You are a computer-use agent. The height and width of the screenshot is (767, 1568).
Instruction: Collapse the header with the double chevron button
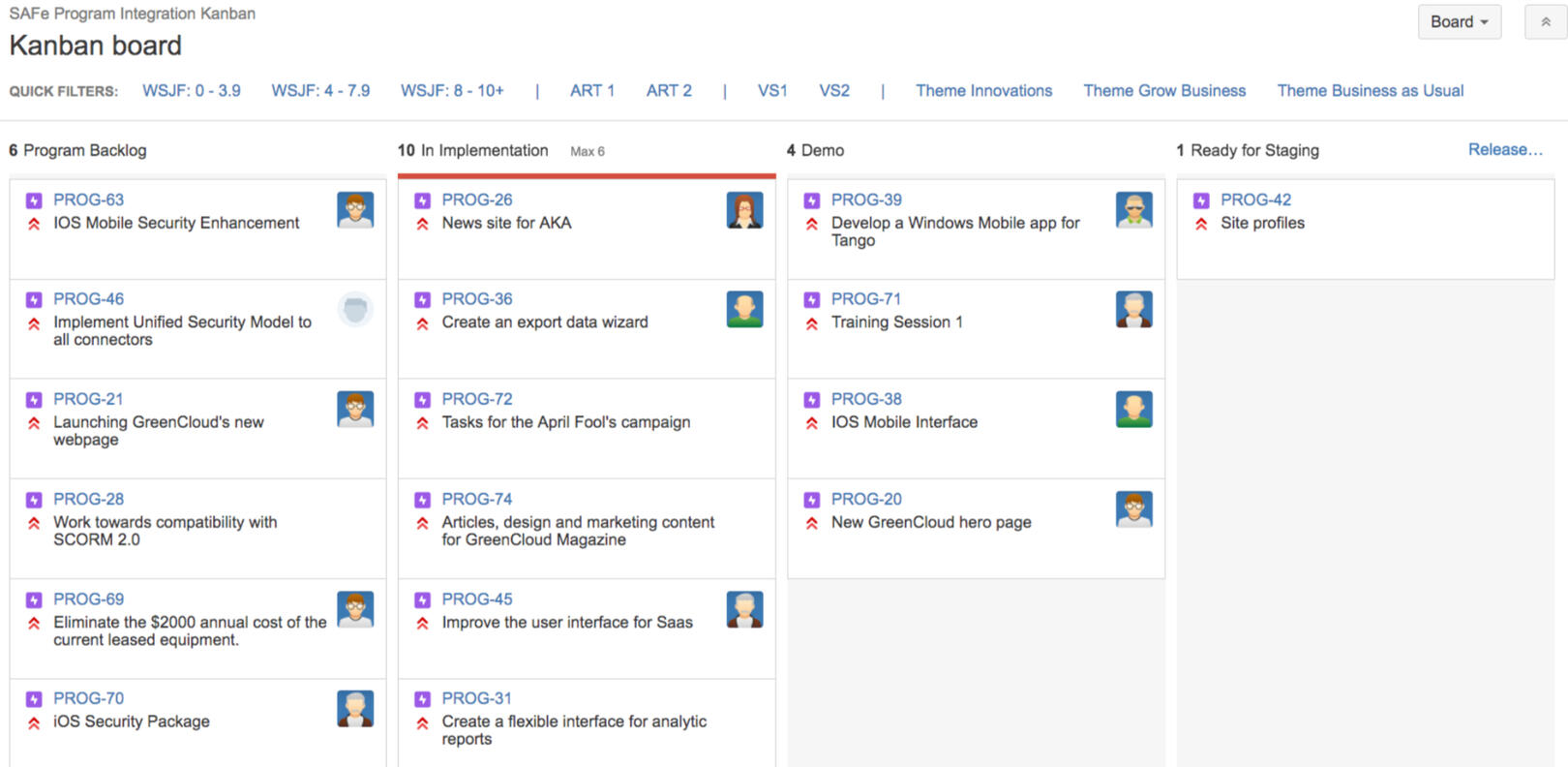pyautogui.click(x=1545, y=22)
